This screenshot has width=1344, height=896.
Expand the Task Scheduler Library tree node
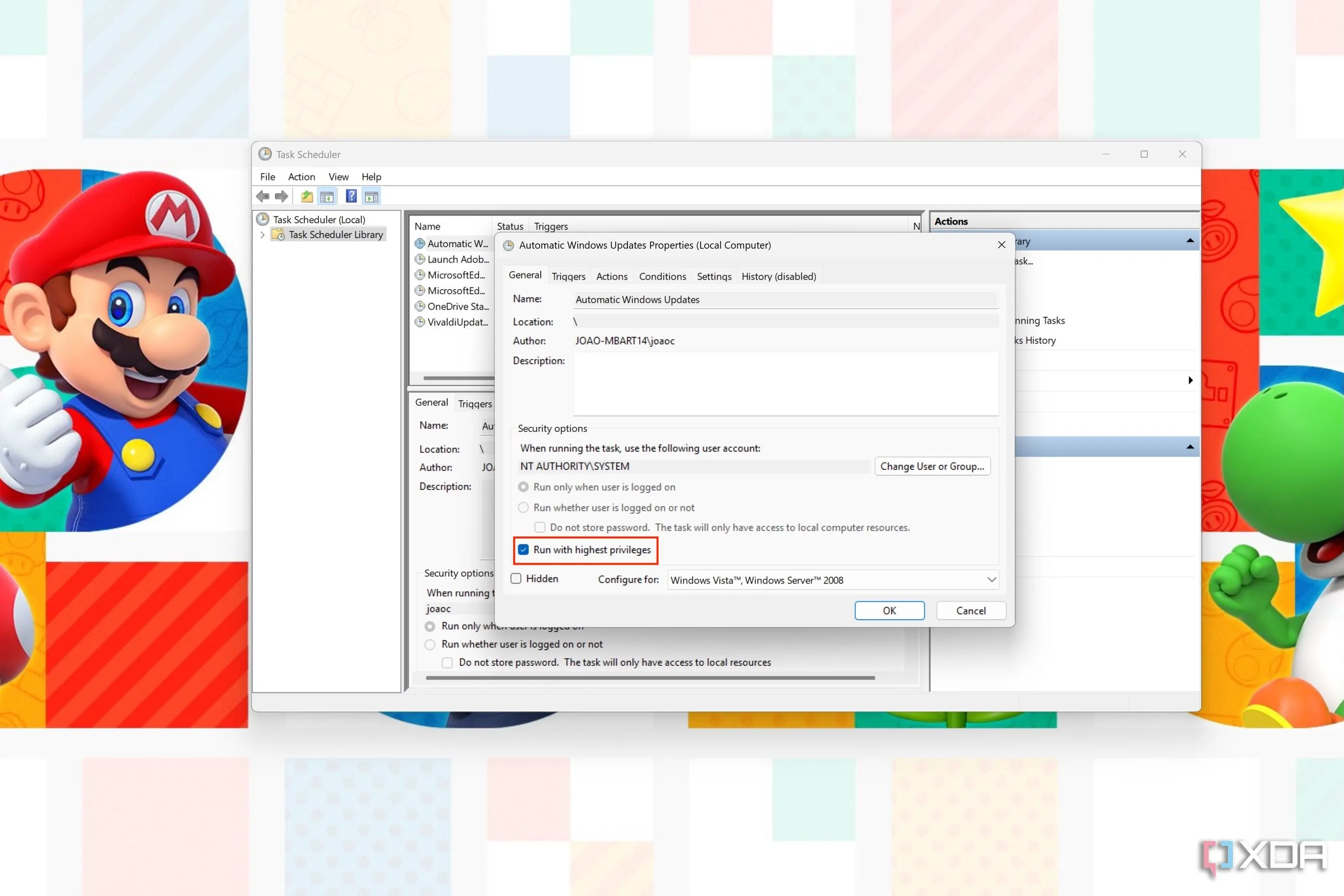pos(262,235)
